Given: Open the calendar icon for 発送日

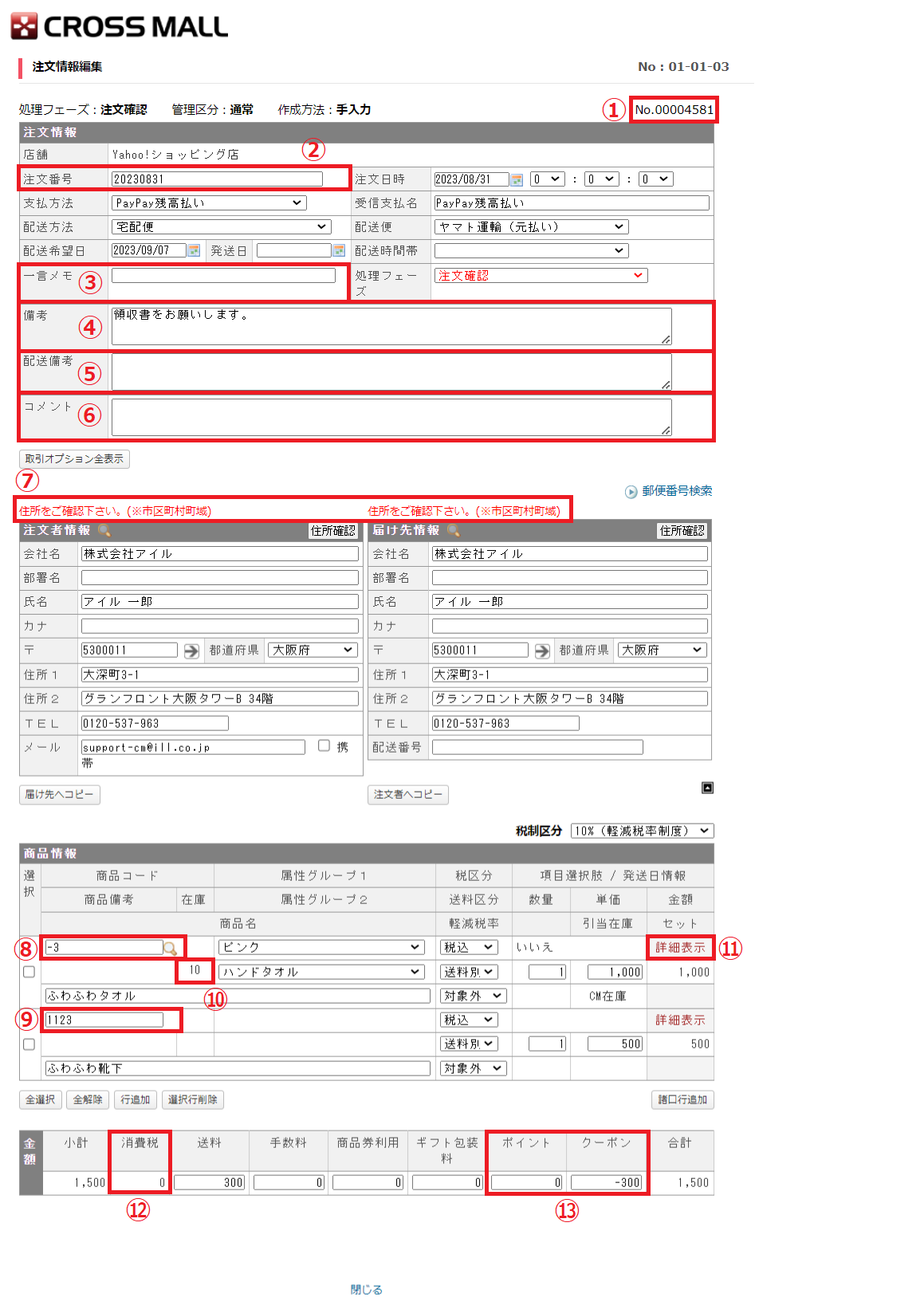Looking at the screenshot, I should click(339, 250).
